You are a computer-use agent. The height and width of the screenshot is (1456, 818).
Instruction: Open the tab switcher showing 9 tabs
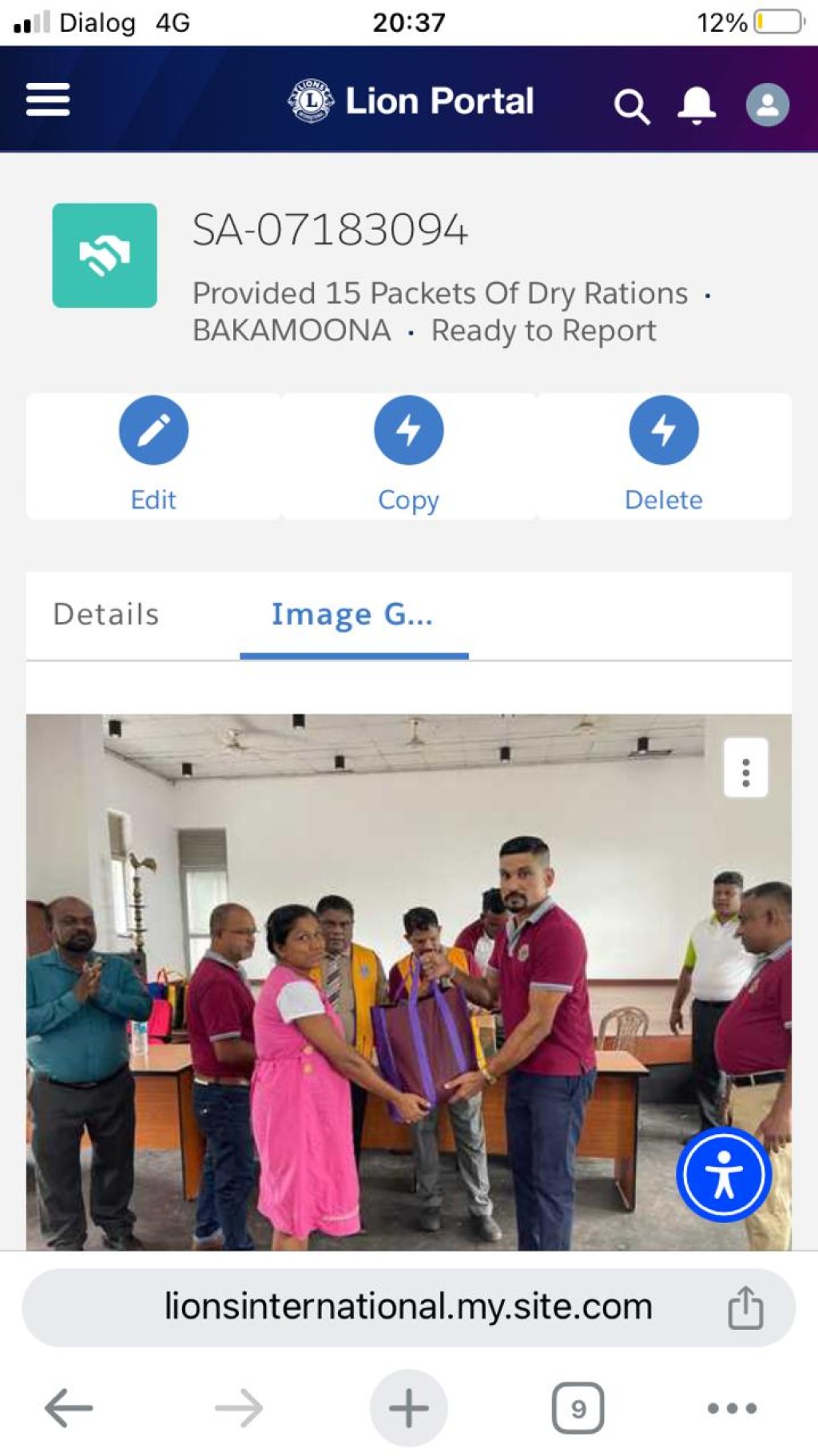pyautogui.click(x=578, y=1408)
